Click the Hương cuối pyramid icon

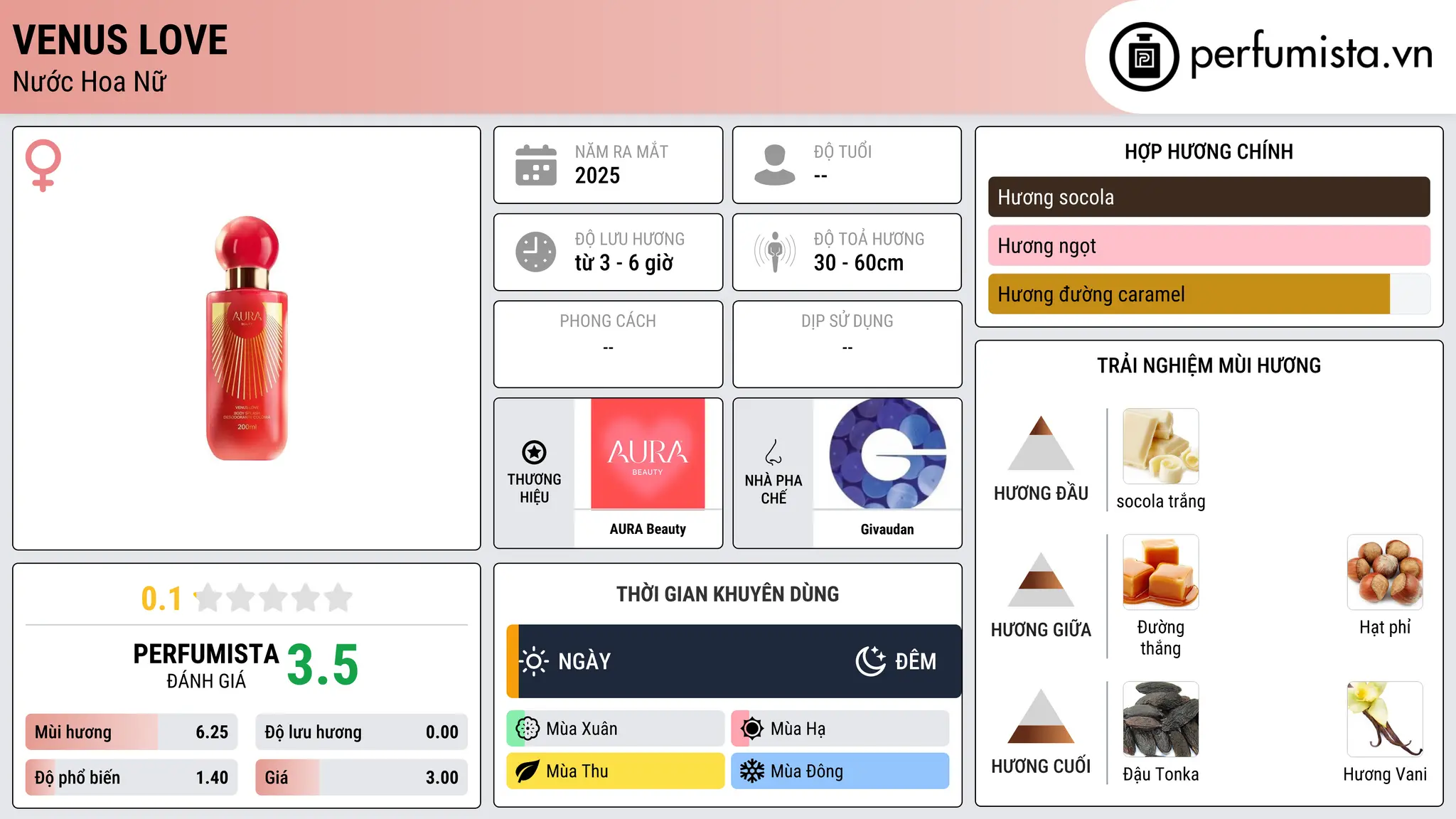pyautogui.click(x=1041, y=716)
